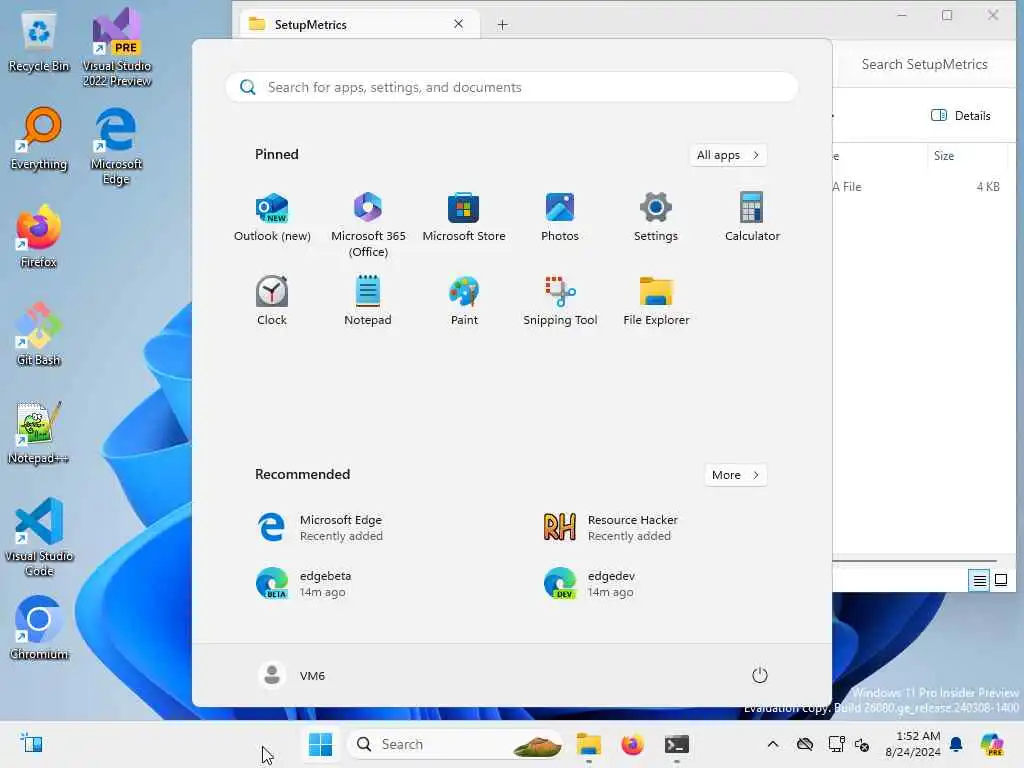Open File Explorer from the taskbar
Viewport: 1024px width, 768px height.
tap(588, 744)
